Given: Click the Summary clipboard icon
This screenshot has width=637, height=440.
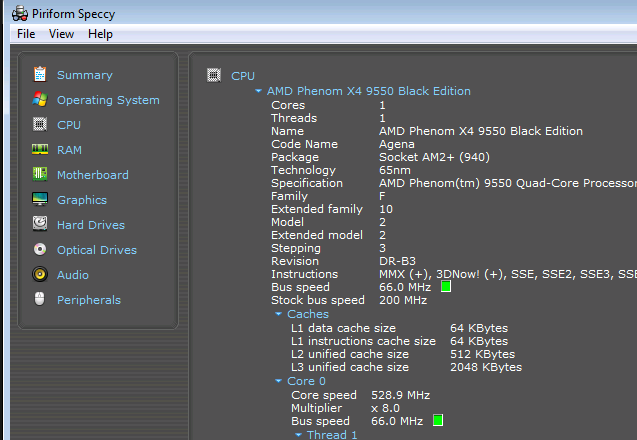Looking at the screenshot, I should pos(40,74).
